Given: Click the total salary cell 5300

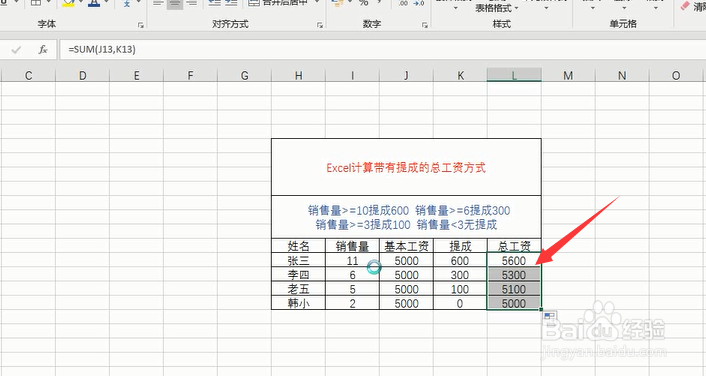Looking at the screenshot, I should click(514, 275).
